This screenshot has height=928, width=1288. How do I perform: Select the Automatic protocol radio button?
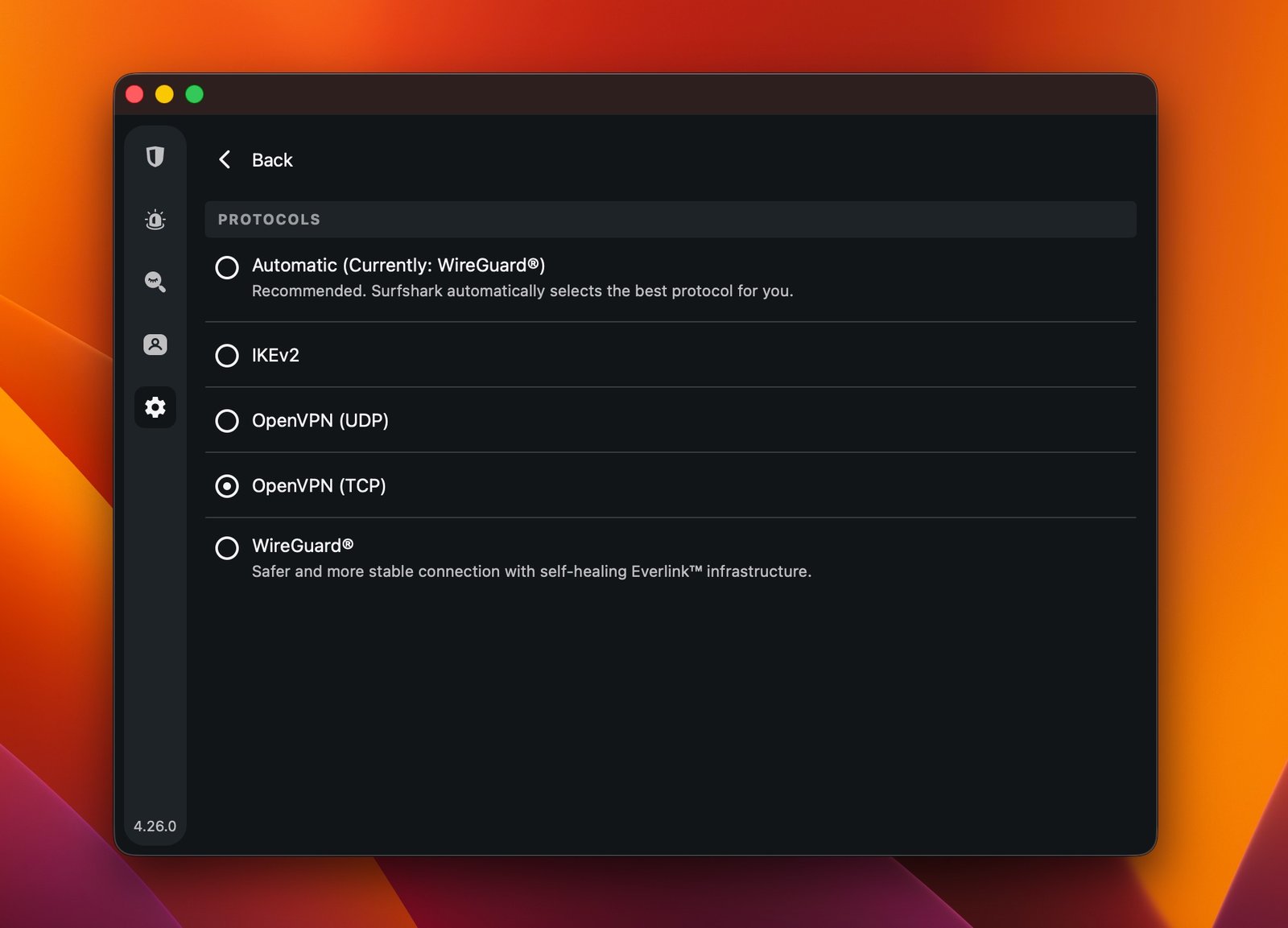coord(227,268)
